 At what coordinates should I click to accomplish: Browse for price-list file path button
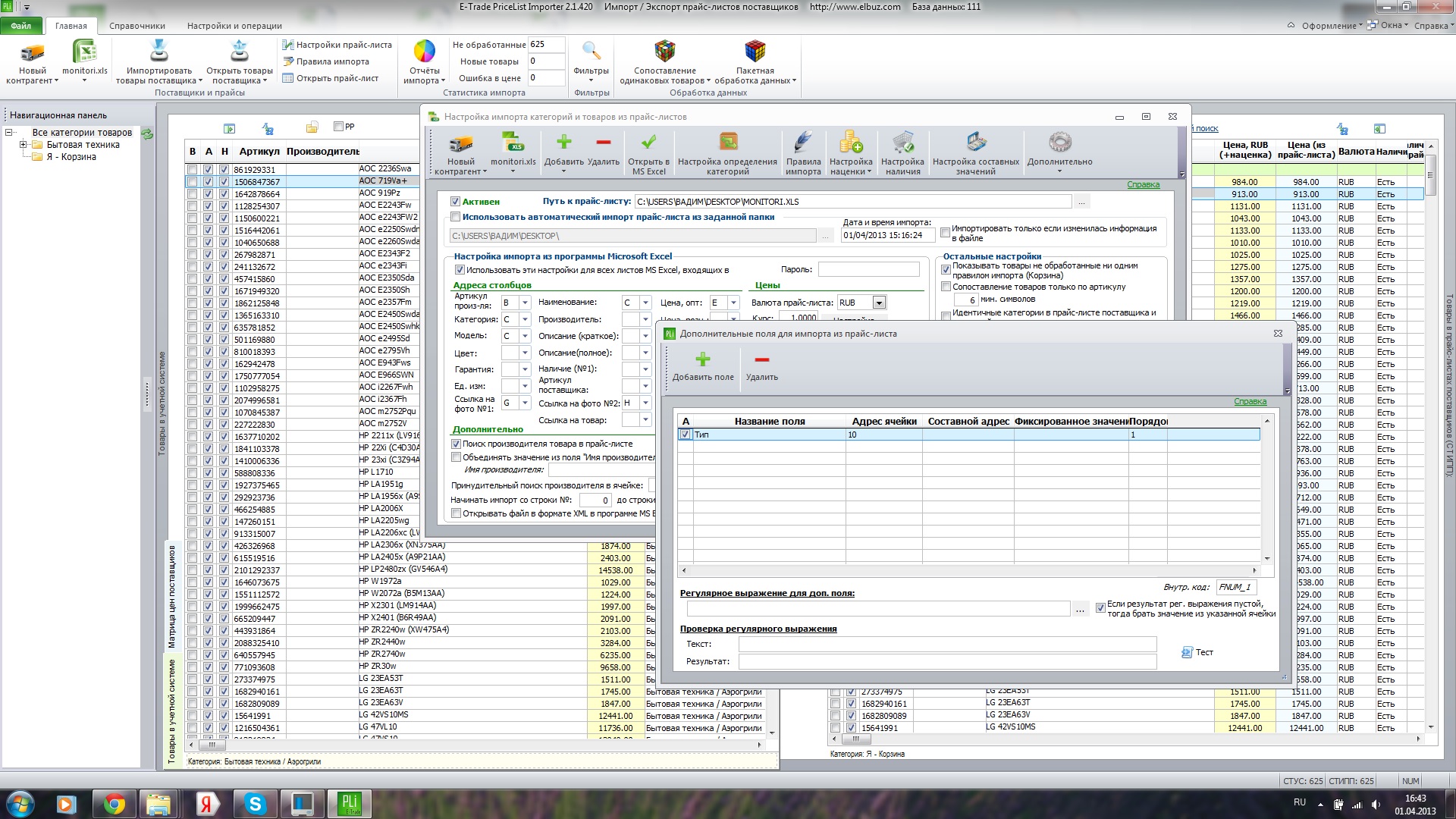(x=1082, y=202)
